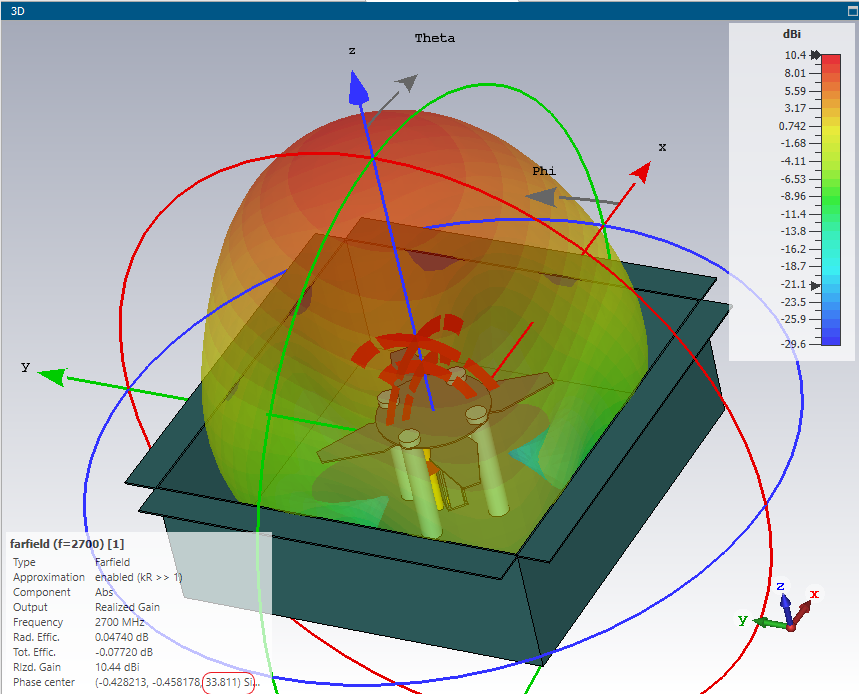
Task: Click the corner coordinate orientation triad
Action: 781,608
